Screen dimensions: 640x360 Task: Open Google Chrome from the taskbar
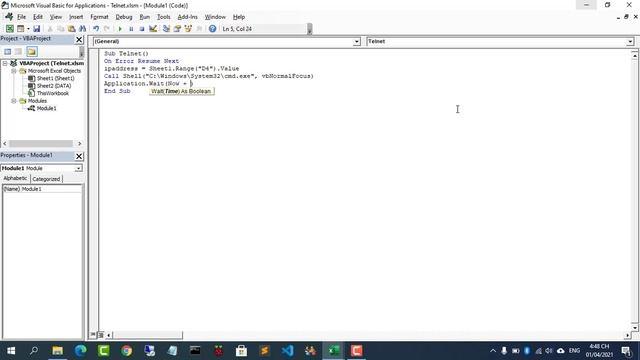[127, 351]
